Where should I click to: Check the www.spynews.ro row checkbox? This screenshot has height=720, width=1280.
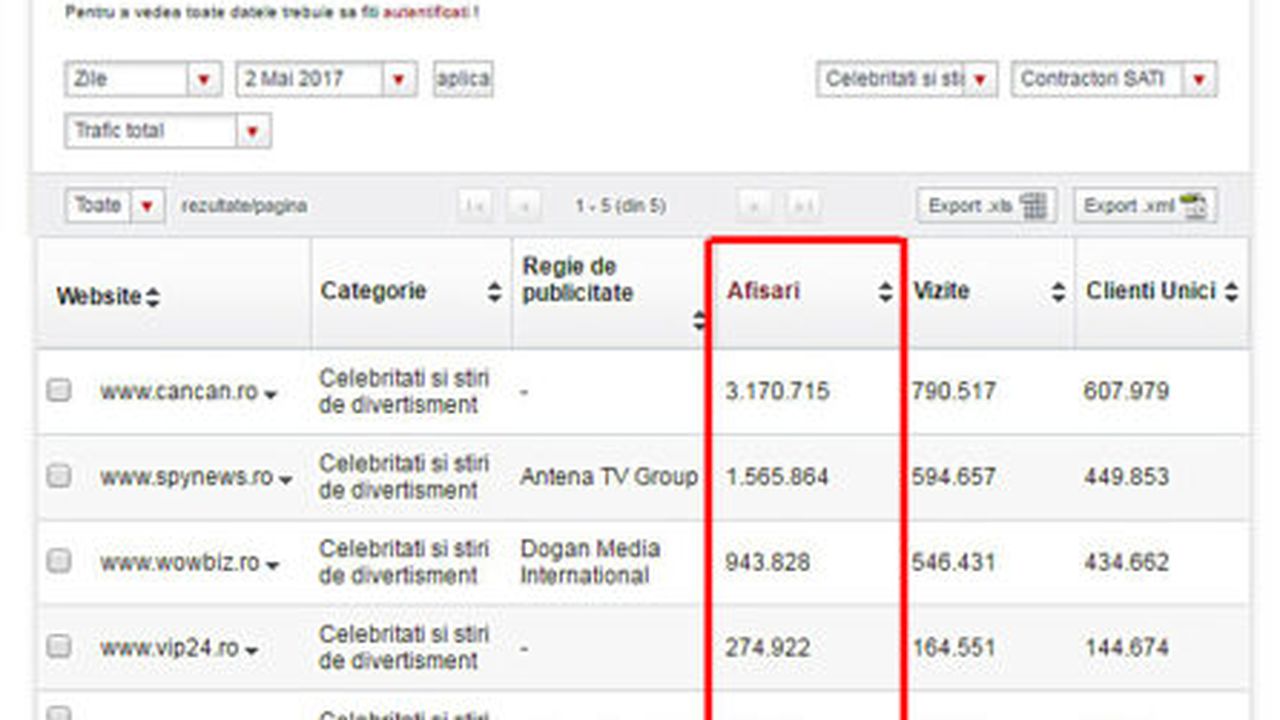60,476
